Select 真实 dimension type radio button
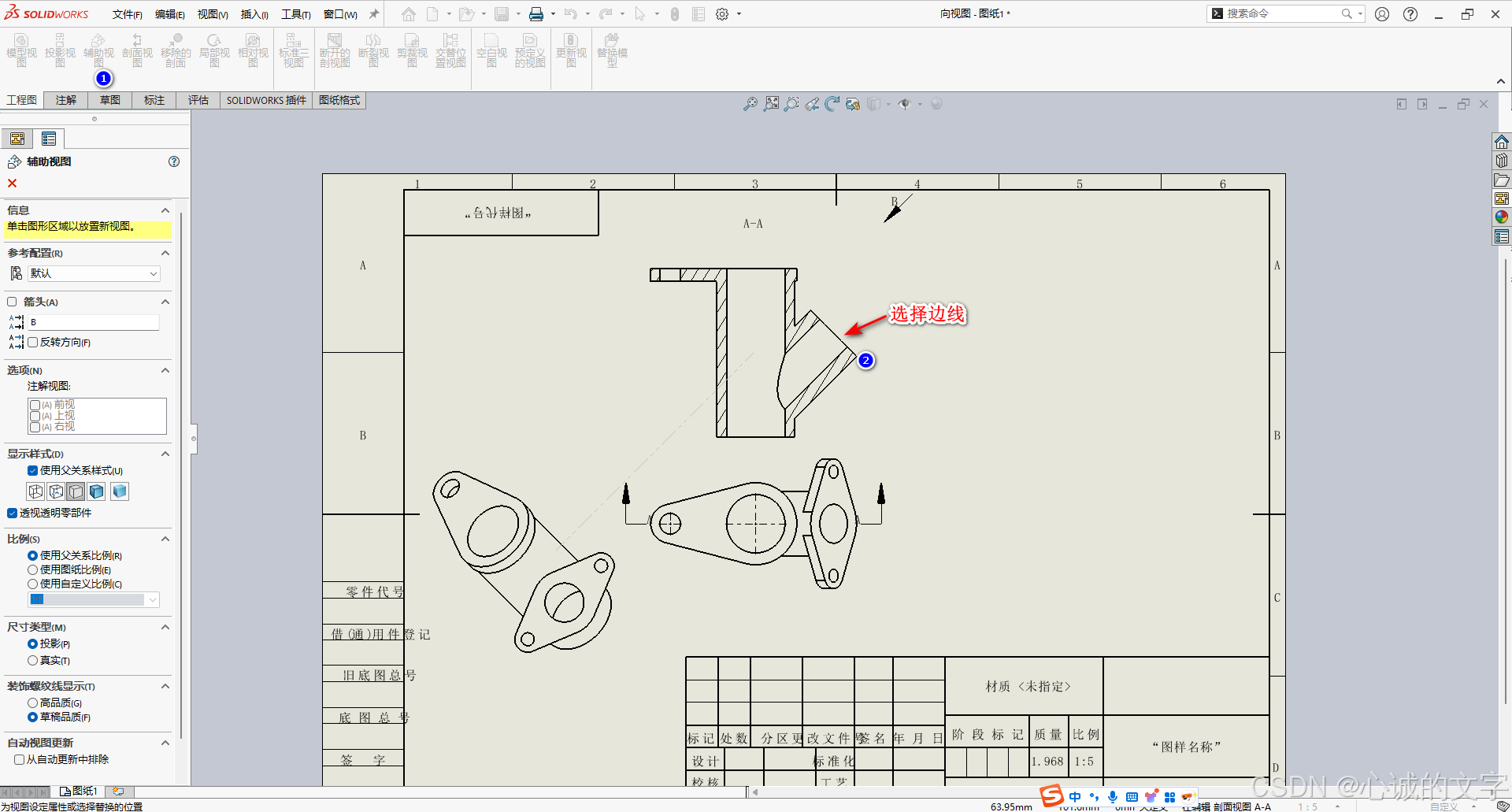Screen dimensions: 1512x812 tap(32, 660)
